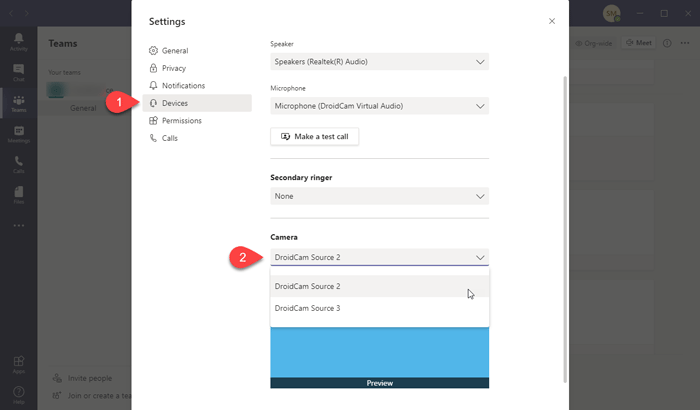
Task: Open profile avatar menu in title bar
Action: (612, 13)
